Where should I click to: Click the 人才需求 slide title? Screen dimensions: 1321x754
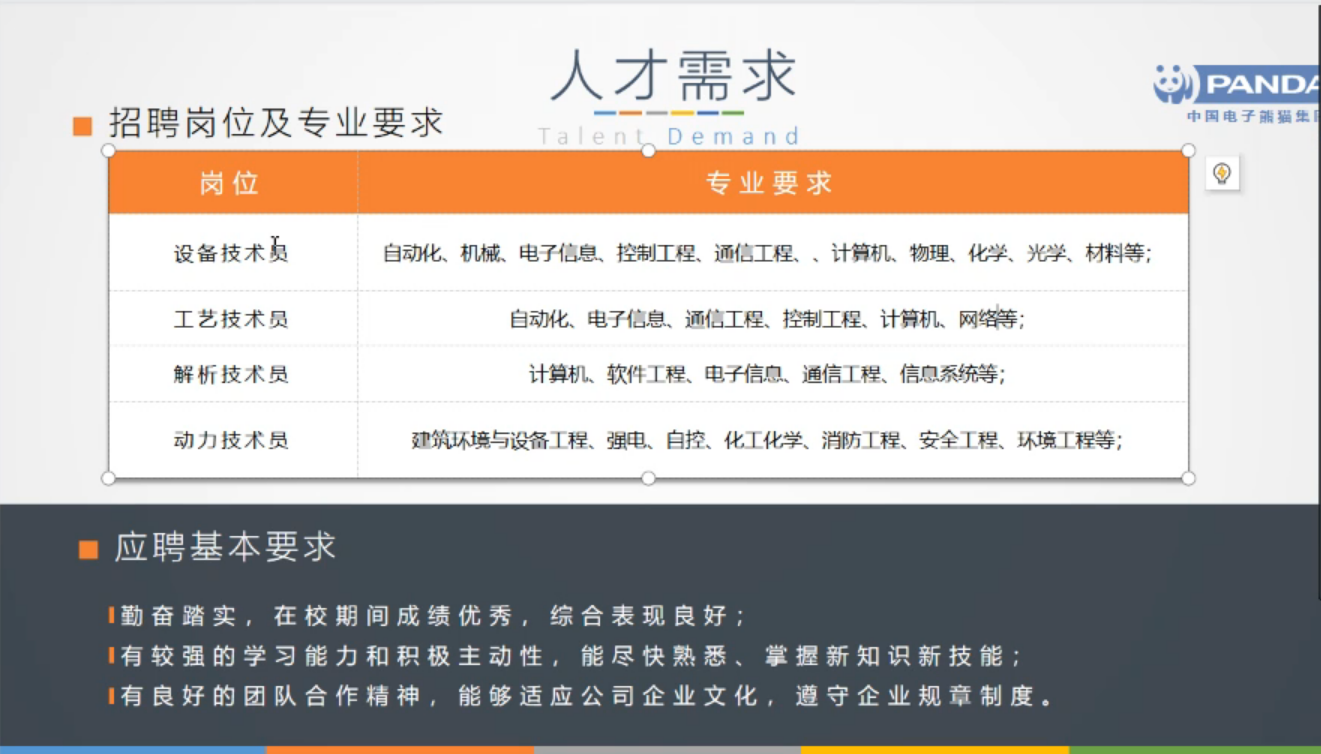click(x=673, y=76)
